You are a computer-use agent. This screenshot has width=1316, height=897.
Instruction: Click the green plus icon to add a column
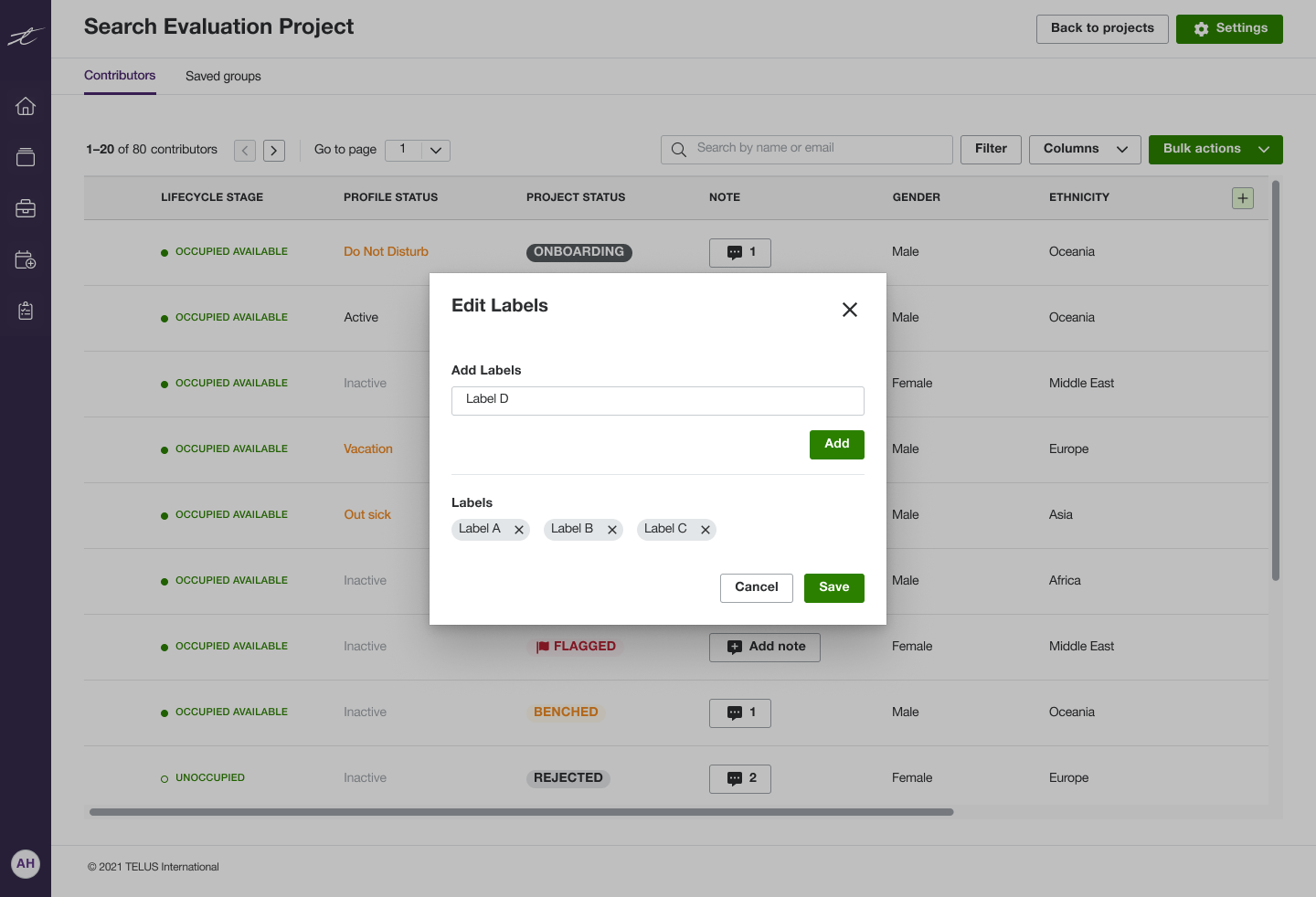coord(1242,197)
